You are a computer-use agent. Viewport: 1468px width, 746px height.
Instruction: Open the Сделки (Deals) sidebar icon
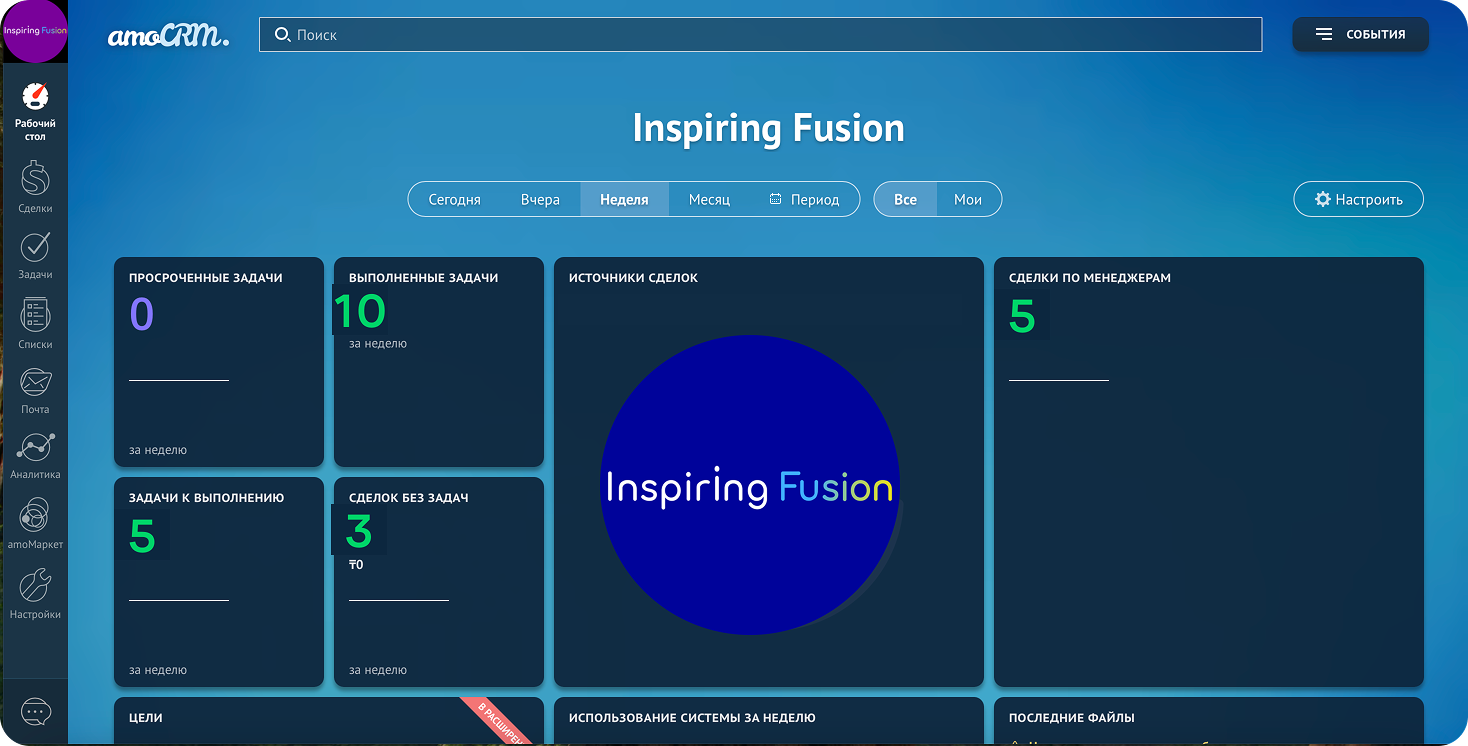tap(35, 180)
